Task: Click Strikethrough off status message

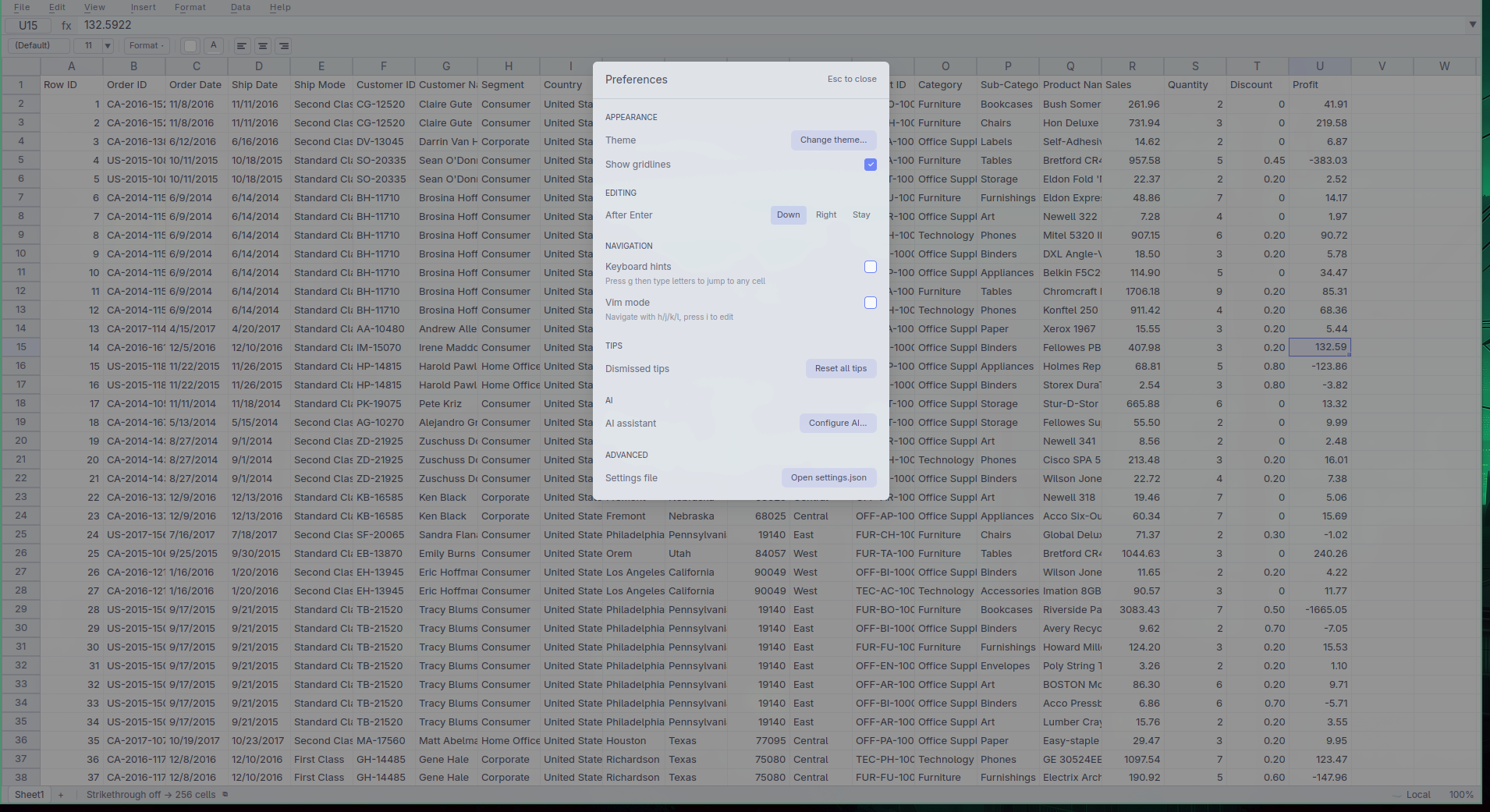Action: coord(151,795)
